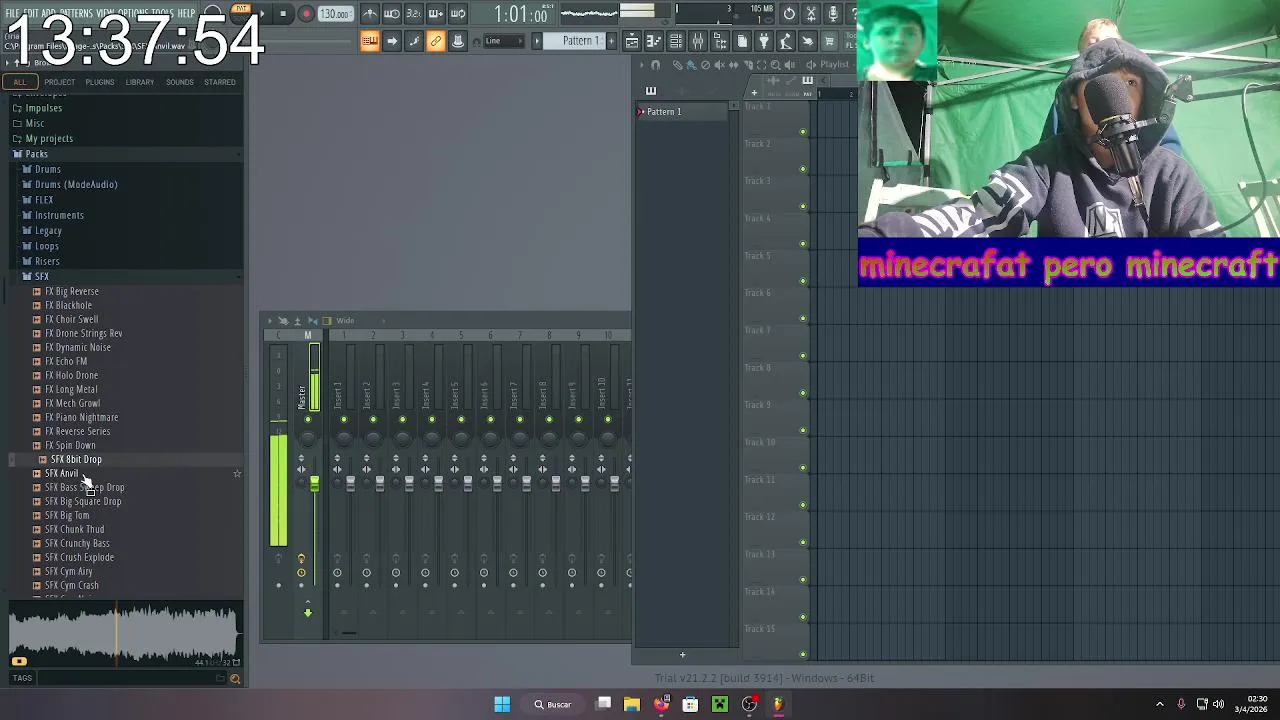Select the Zoom tool in Playlist
This screenshot has height=720, width=1280.
coord(775,65)
